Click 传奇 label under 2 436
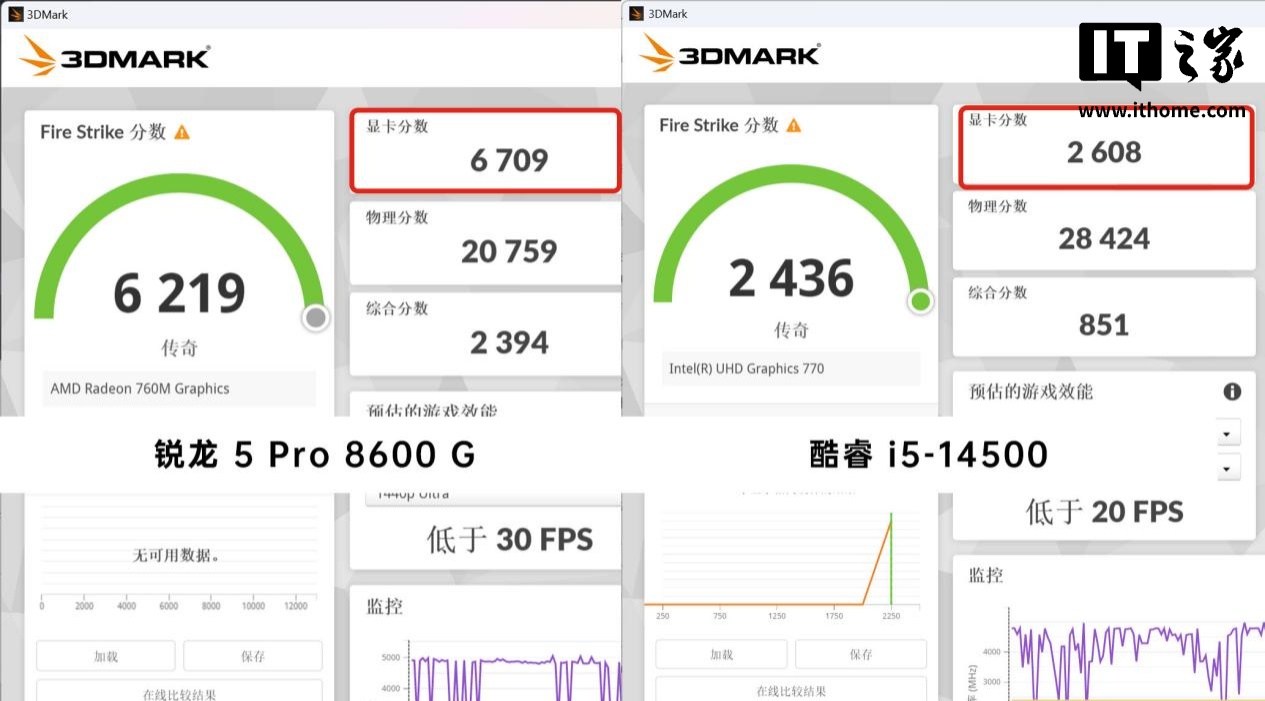The image size is (1265, 701). click(x=791, y=330)
